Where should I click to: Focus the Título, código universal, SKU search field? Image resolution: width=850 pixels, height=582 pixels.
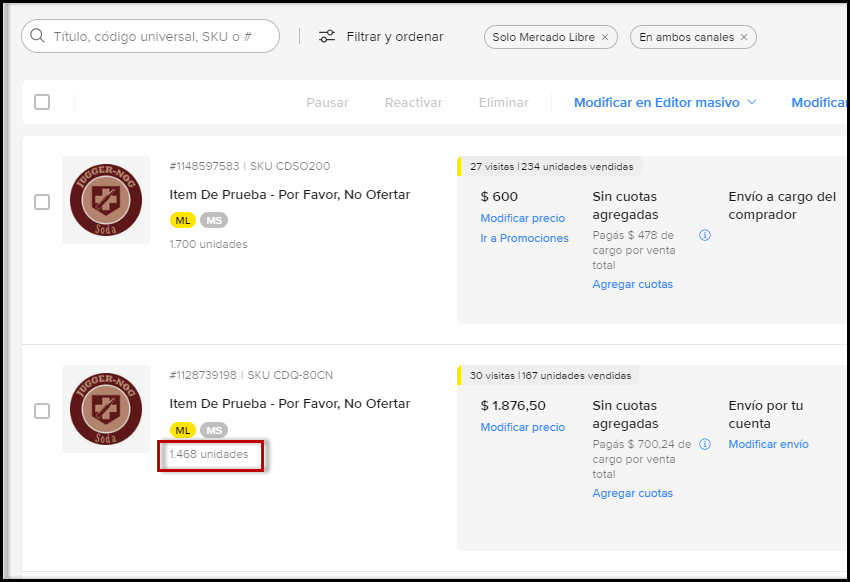coord(151,36)
